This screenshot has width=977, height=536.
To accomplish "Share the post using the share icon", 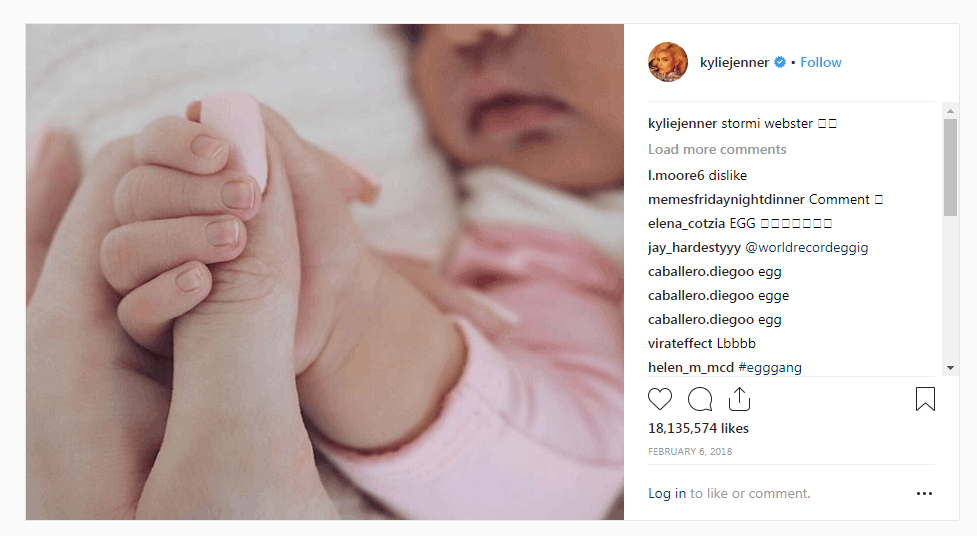I will click(739, 399).
